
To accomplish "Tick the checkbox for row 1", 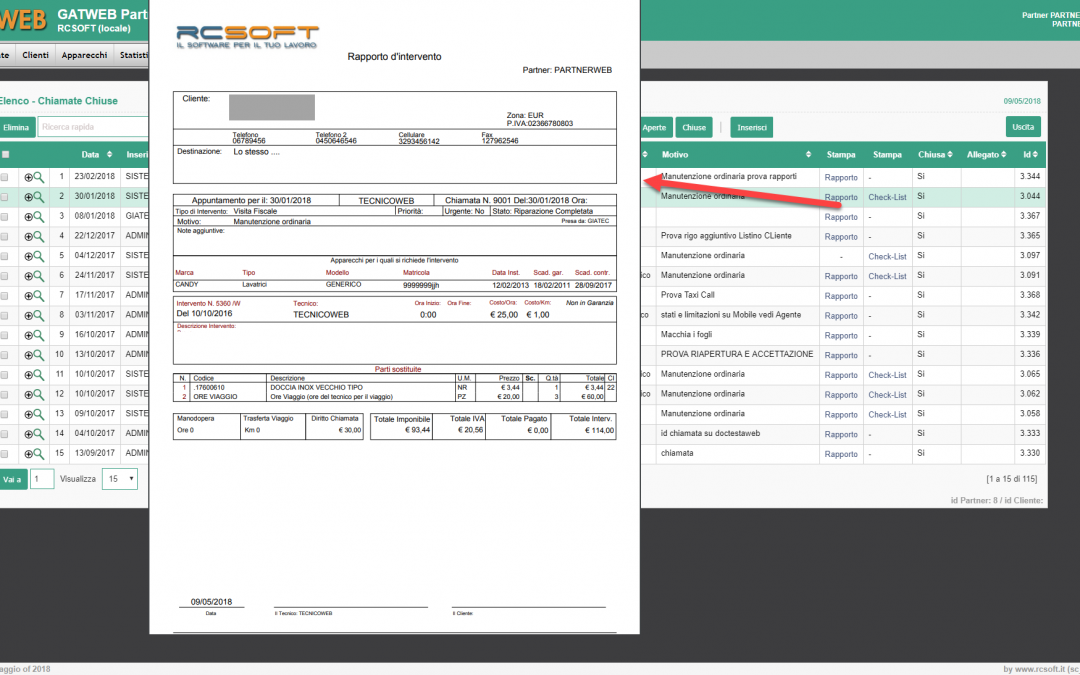I will 5,177.
